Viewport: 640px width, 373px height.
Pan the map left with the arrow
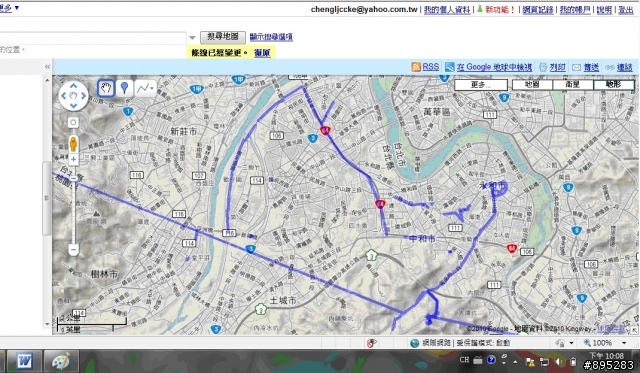(x=63, y=96)
